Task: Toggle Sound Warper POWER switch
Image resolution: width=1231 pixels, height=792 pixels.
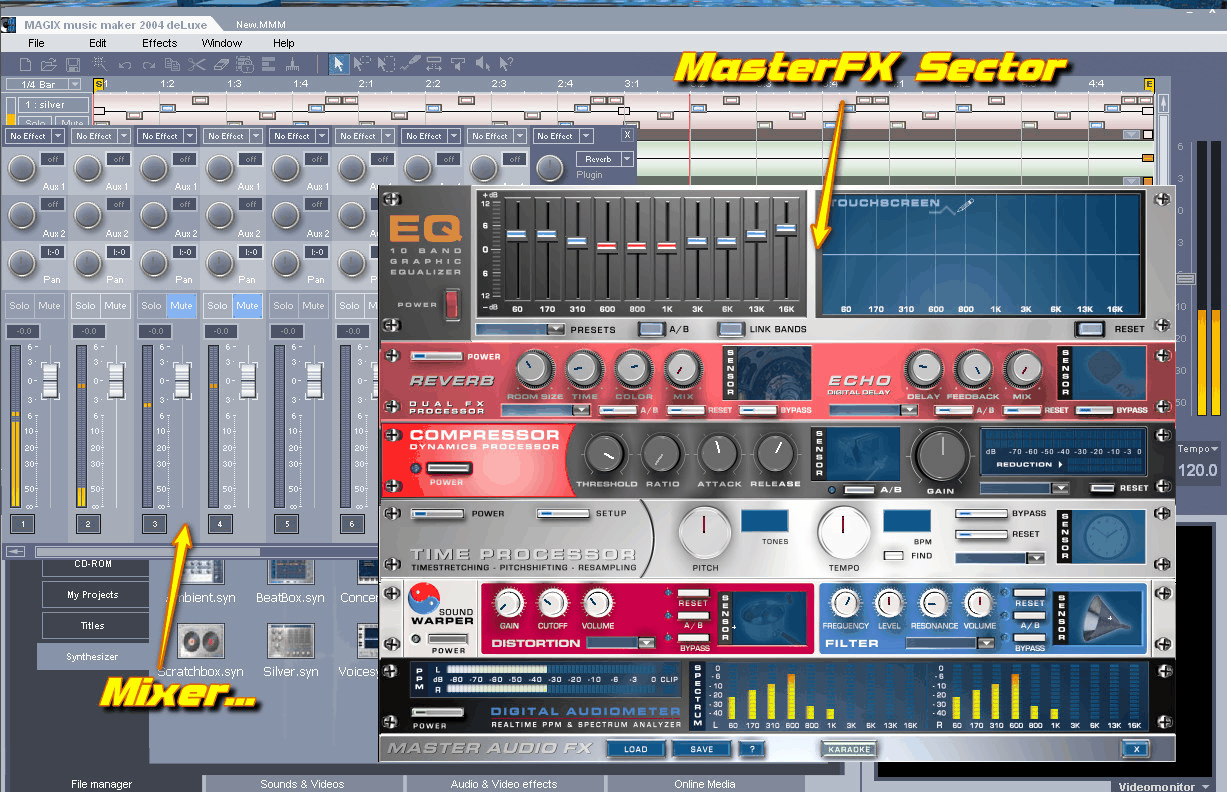Action: pos(449,638)
